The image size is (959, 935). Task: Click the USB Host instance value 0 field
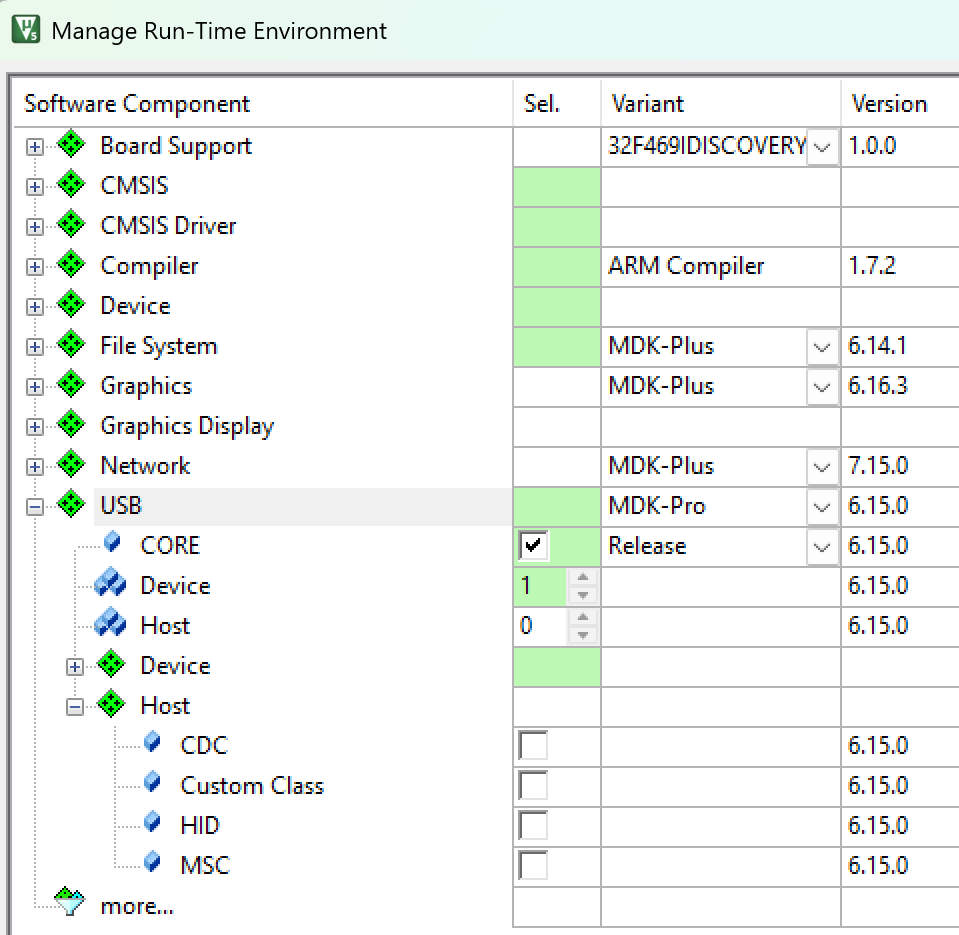click(x=541, y=626)
